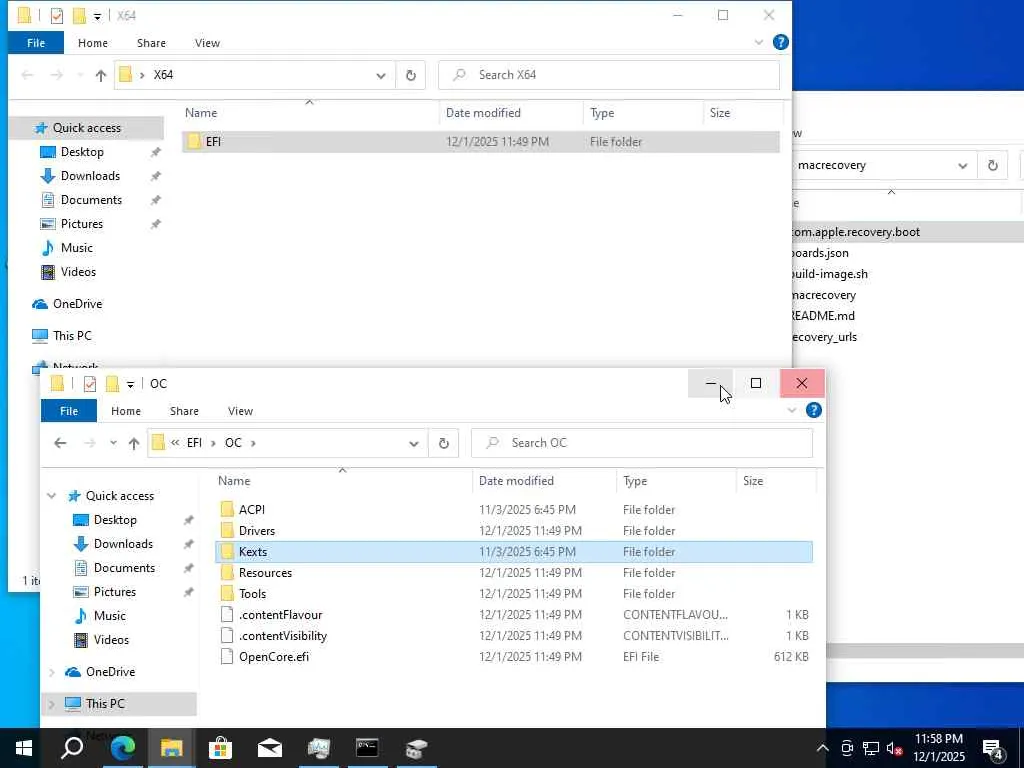Screen dimensions: 1024x768
Task: Click Search OC input field
Action: coord(642,443)
